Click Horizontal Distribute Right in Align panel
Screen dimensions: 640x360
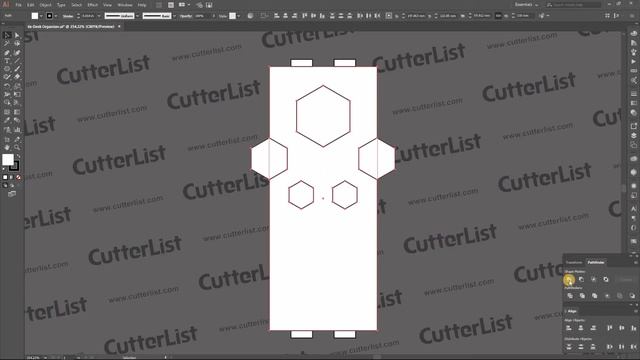(633, 347)
